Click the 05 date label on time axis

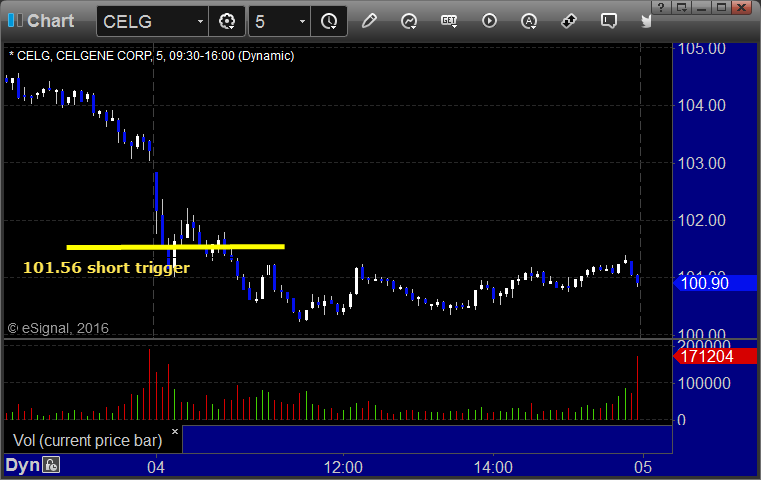(643, 467)
